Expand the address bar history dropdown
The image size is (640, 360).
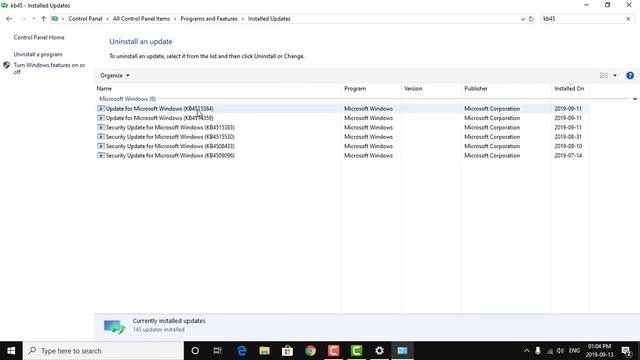click(523, 19)
